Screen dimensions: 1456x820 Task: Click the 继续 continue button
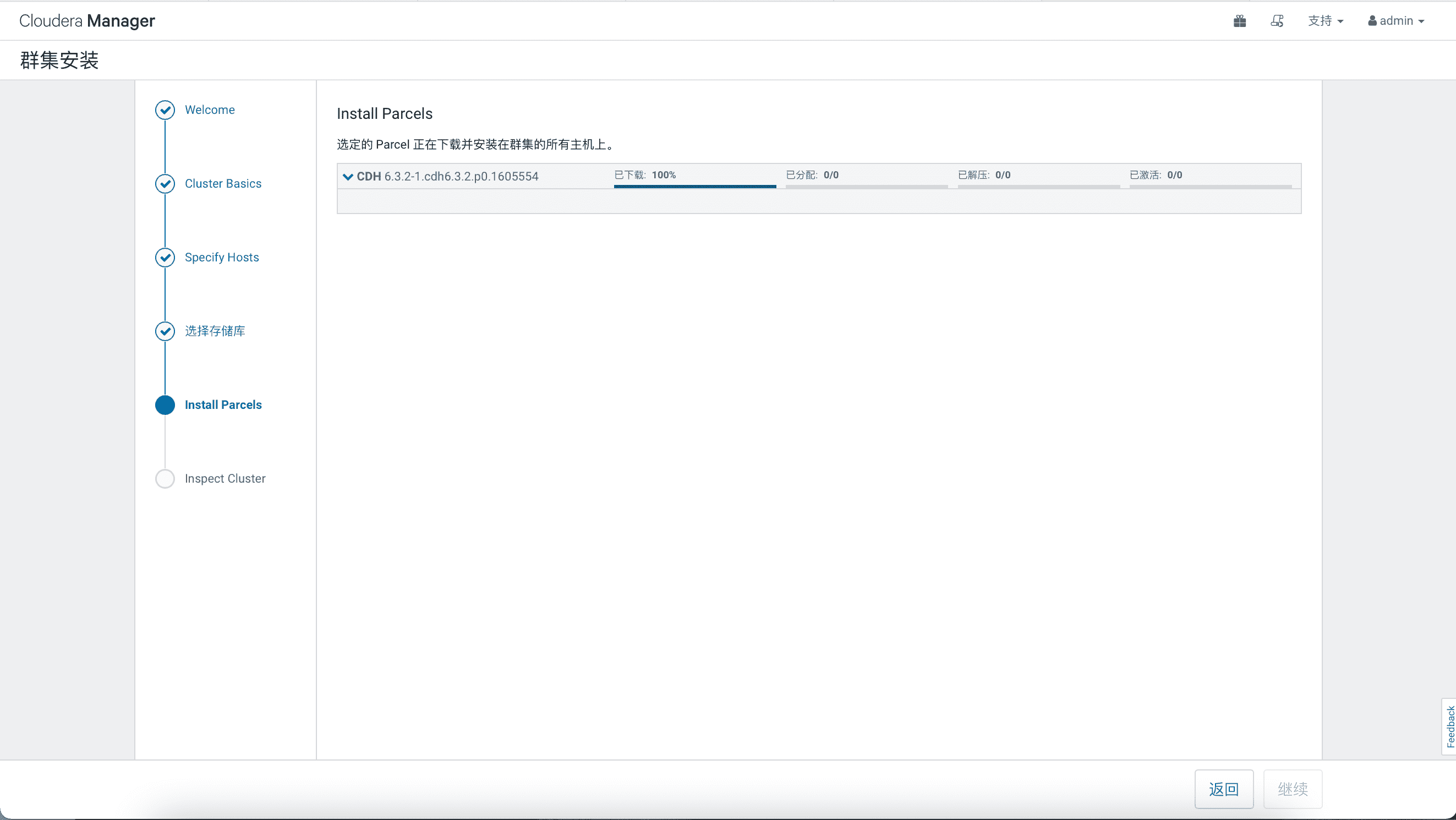[1293, 789]
